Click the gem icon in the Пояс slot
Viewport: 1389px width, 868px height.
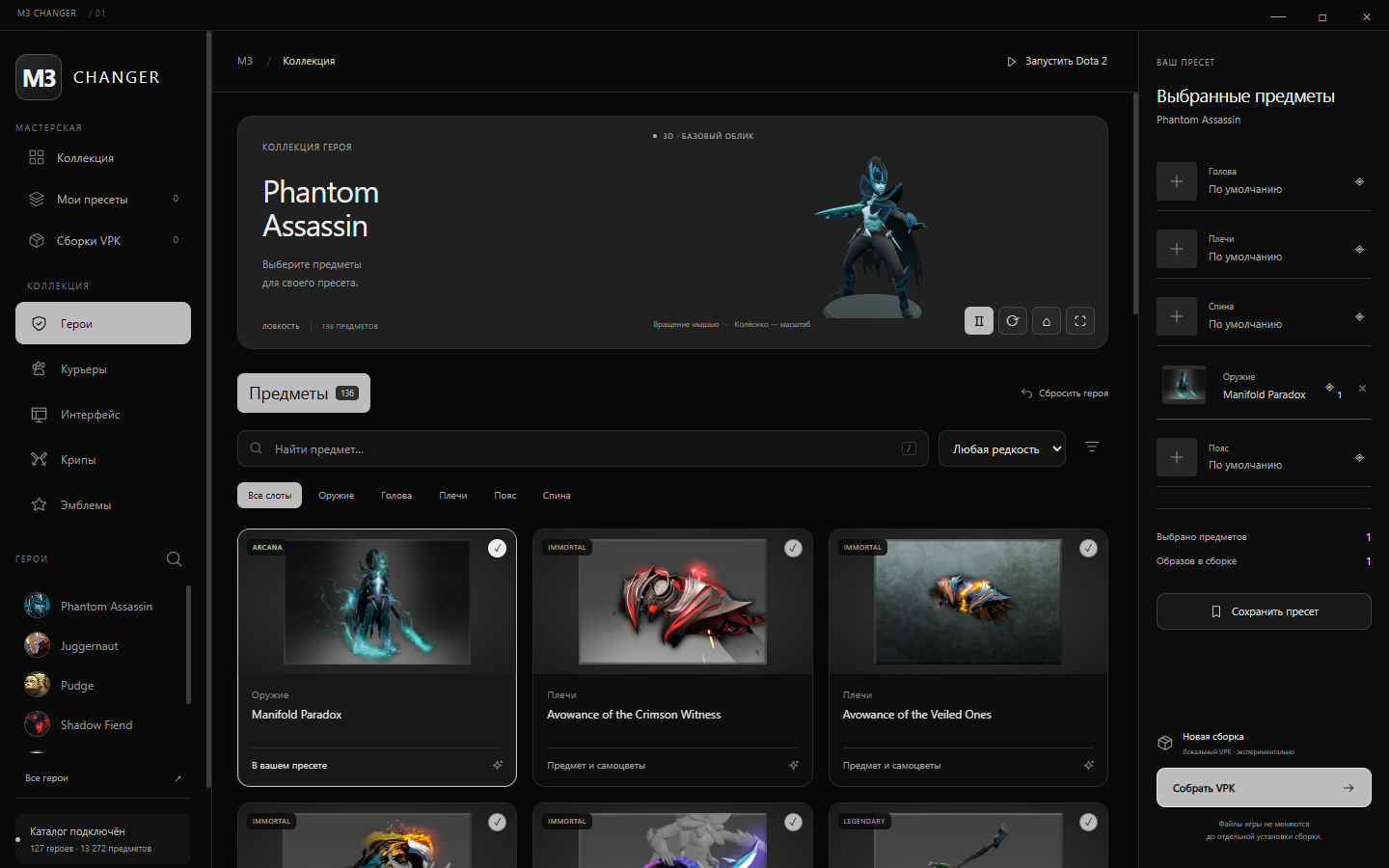1359,457
